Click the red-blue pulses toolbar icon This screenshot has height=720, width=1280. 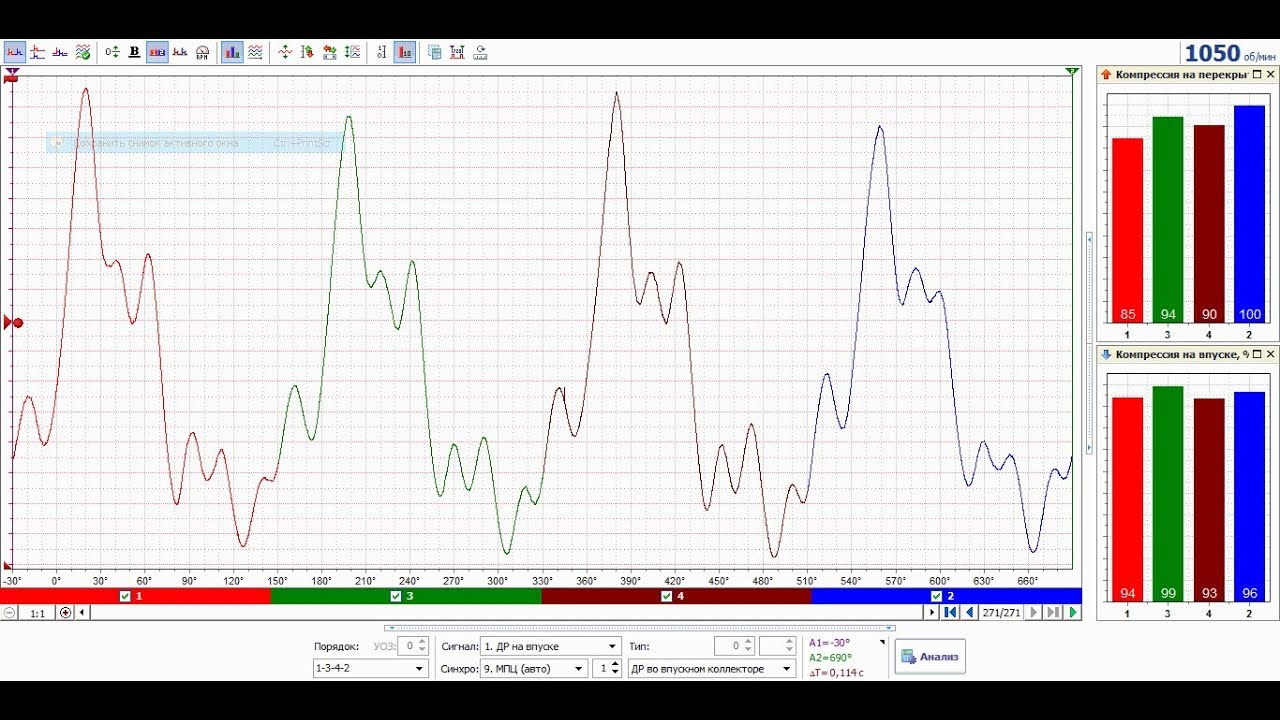(x=180, y=52)
